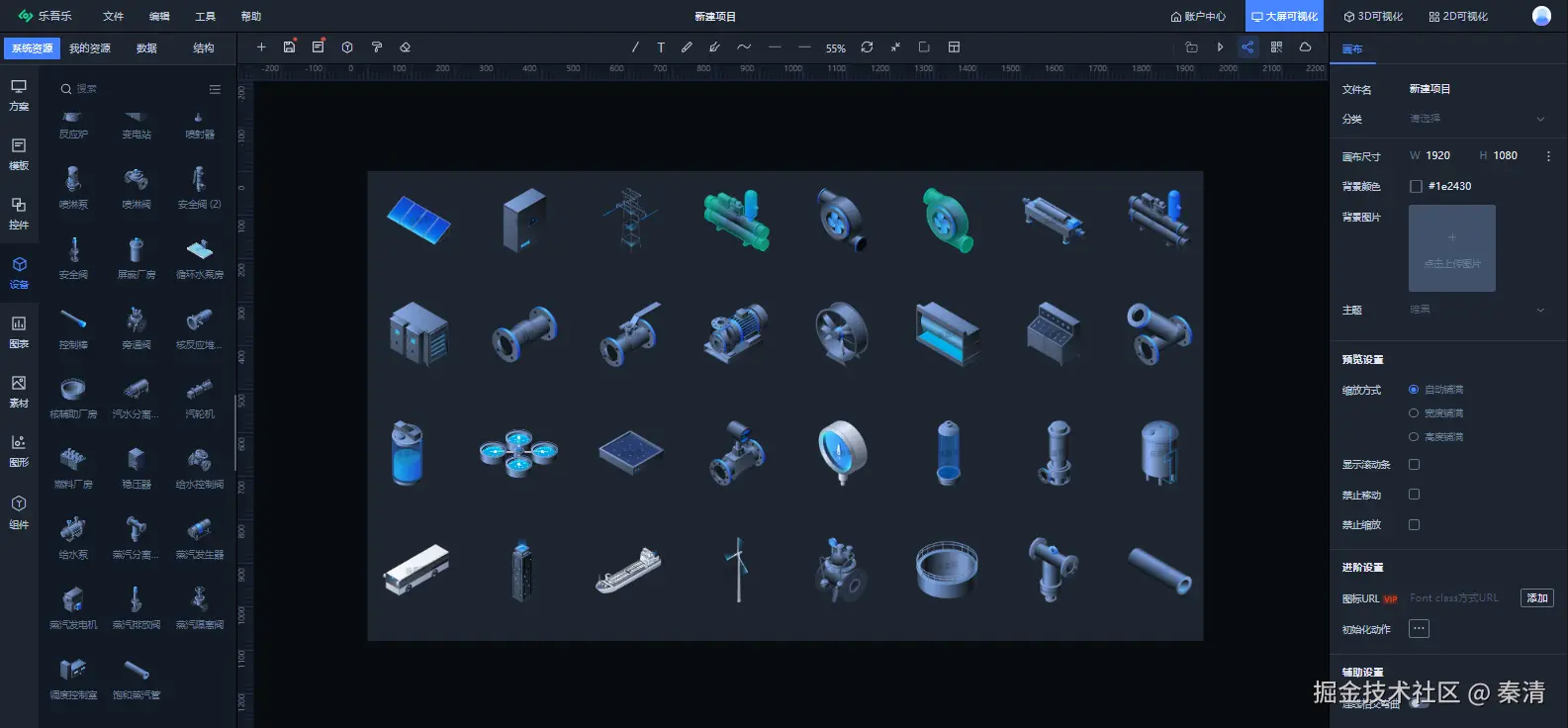
Task: Open the 分类 category dropdown
Action: tap(1475, 119)
